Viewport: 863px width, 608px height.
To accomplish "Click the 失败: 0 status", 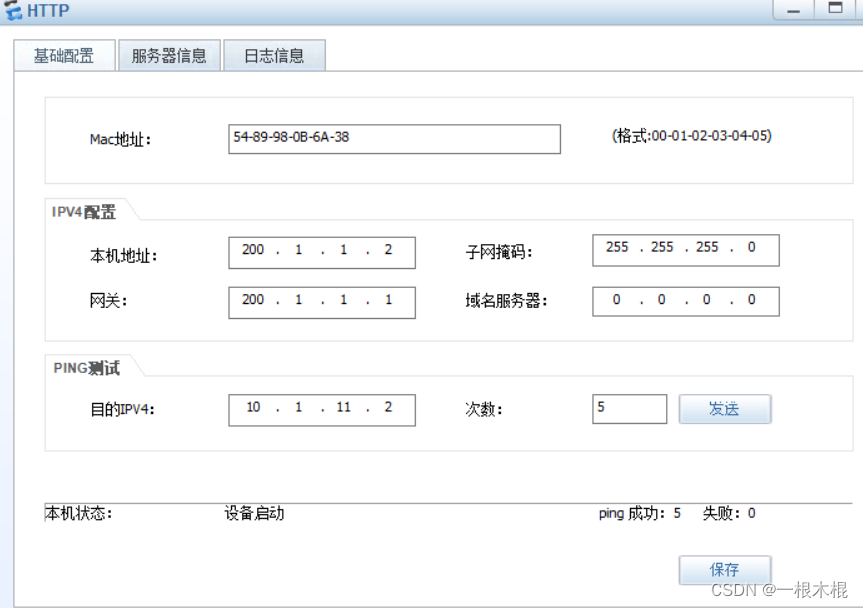I will coord(729,513).
